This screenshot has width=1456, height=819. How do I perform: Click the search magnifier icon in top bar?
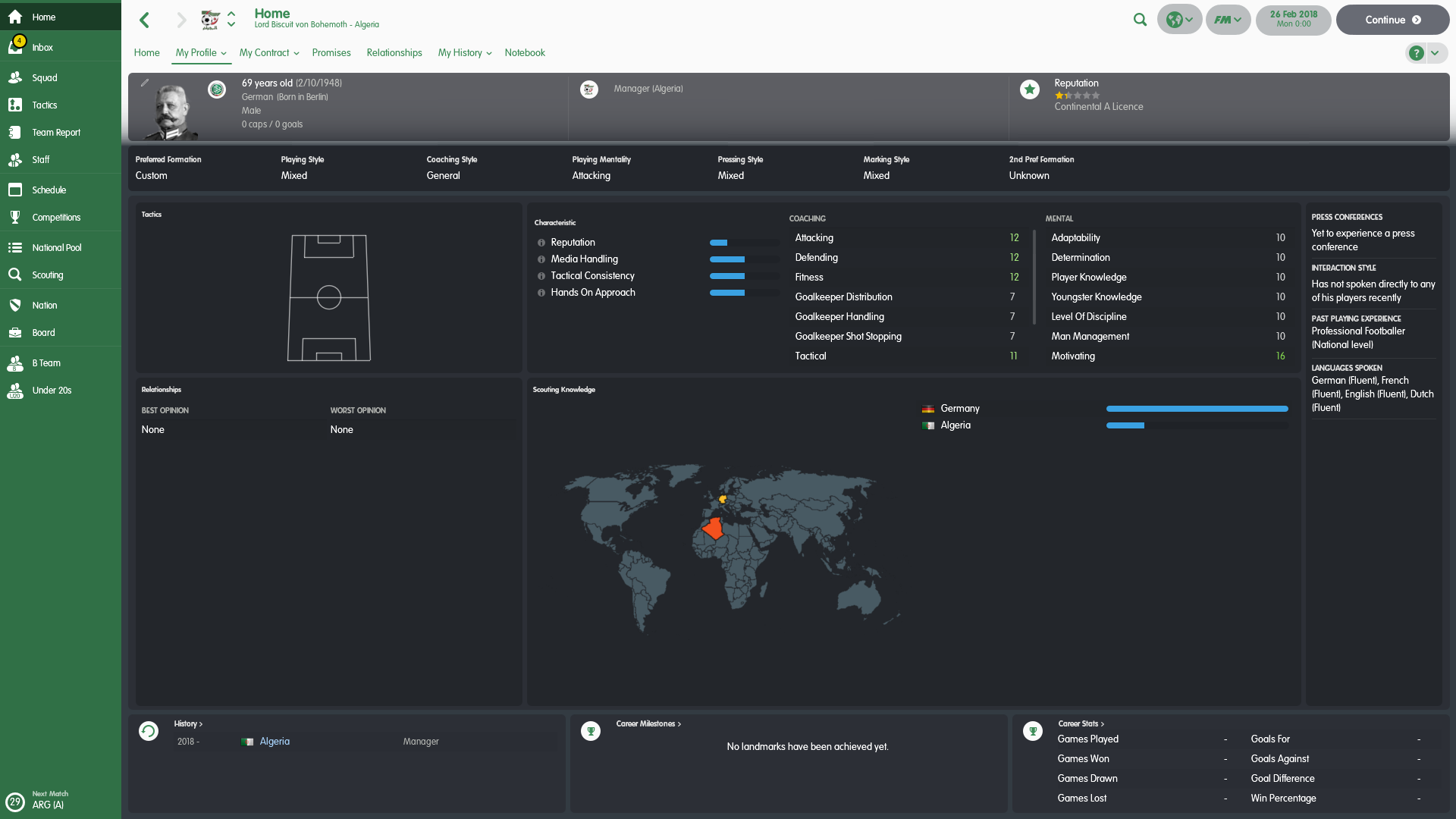[x=1140, y=20]
